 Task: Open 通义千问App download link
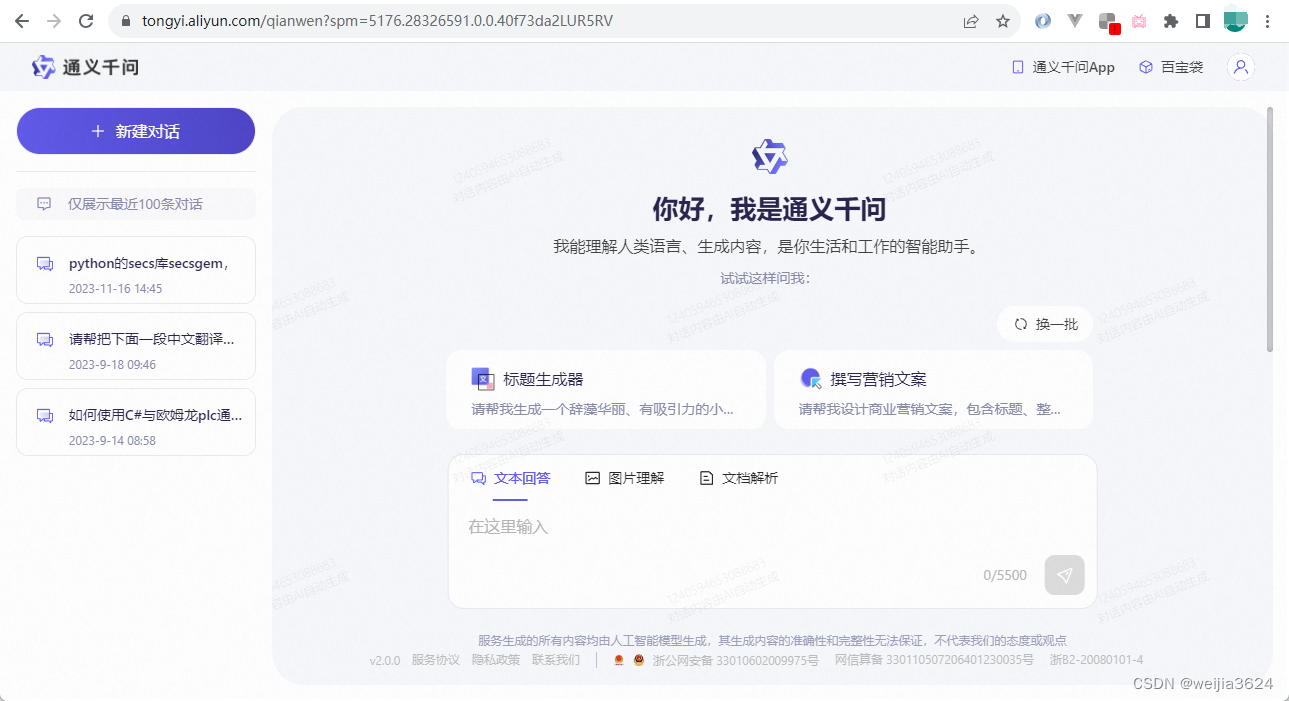1063,67
